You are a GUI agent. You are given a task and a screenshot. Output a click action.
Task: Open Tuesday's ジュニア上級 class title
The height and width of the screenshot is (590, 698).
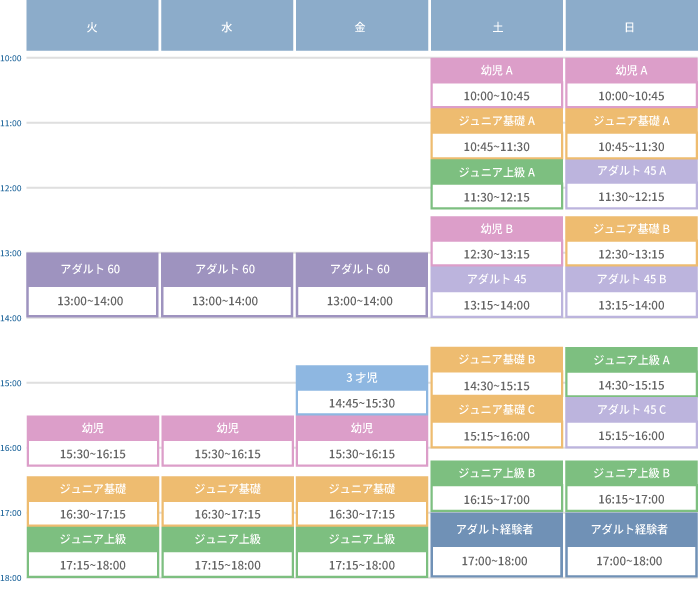click(x=92, y=539)
